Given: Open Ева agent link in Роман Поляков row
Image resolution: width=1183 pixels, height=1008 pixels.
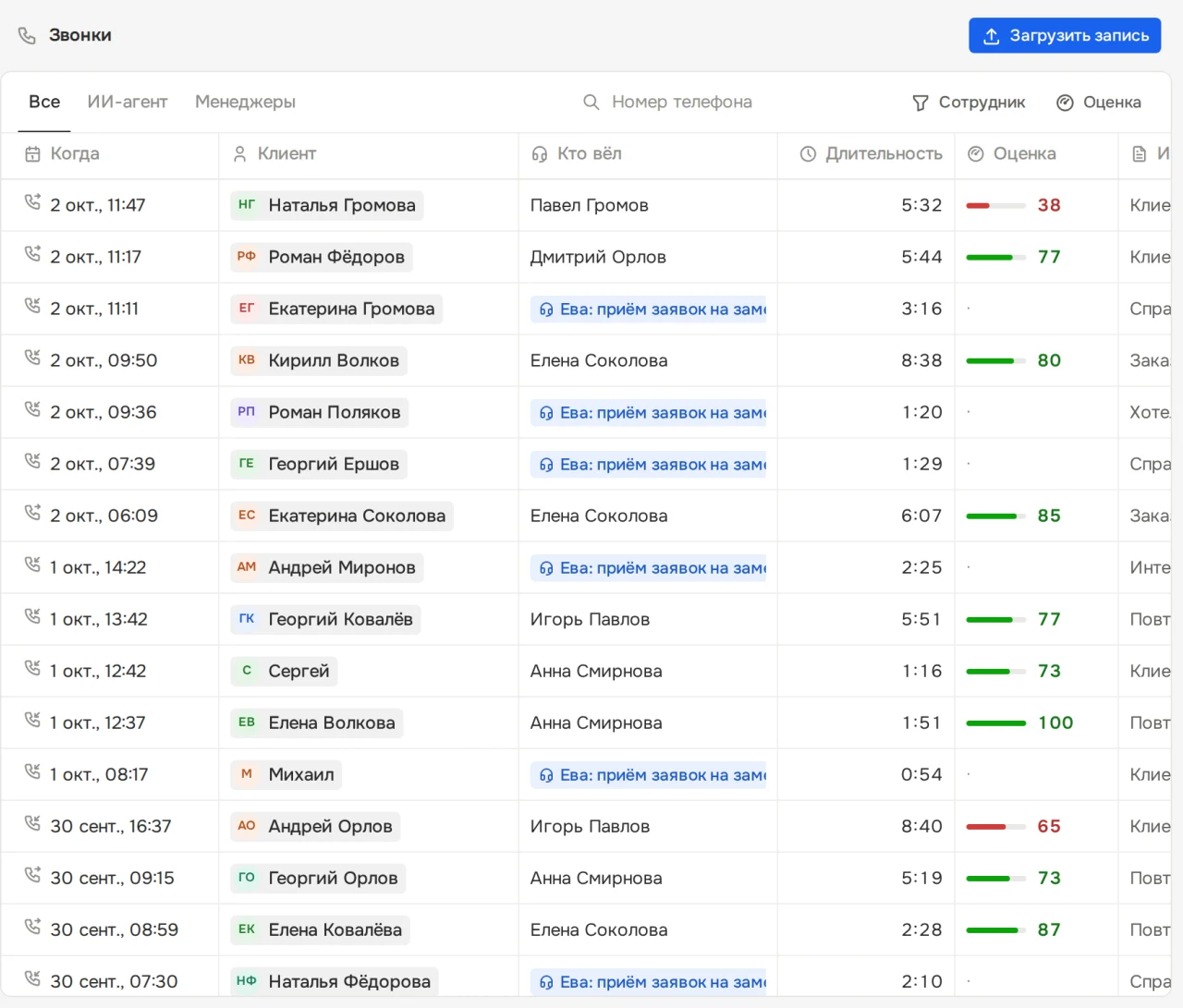Looking at the screenshot, I should [x=649, y=413].
